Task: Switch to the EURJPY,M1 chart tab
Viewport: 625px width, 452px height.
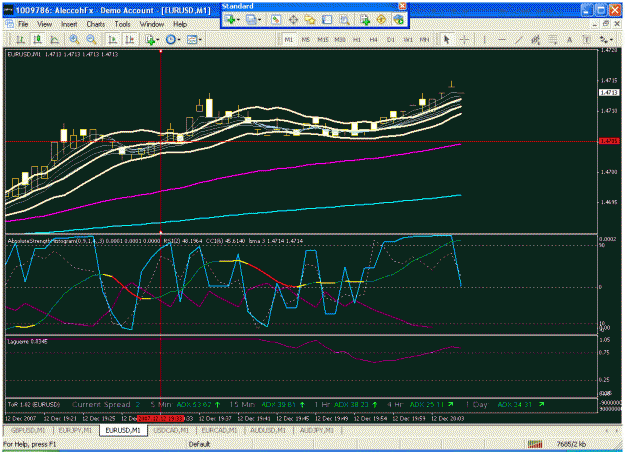Action: [75, 430]
